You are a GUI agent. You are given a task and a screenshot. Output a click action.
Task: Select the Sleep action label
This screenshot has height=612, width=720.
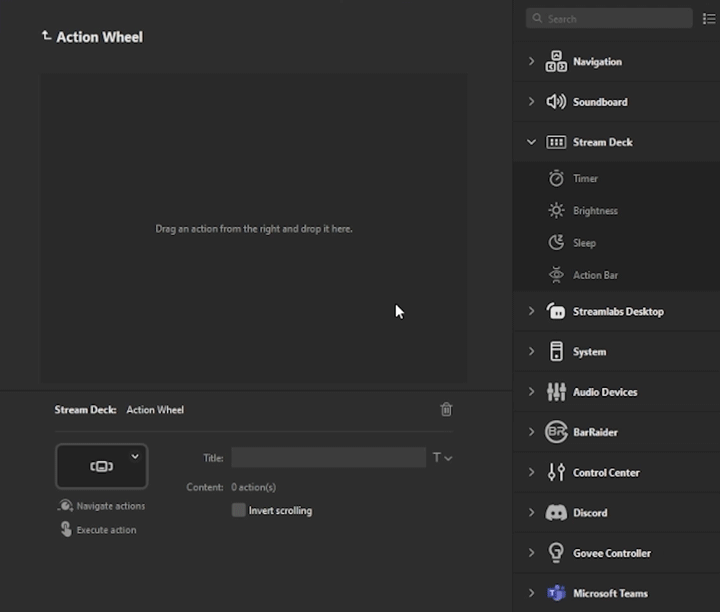(x=584, y=243)
